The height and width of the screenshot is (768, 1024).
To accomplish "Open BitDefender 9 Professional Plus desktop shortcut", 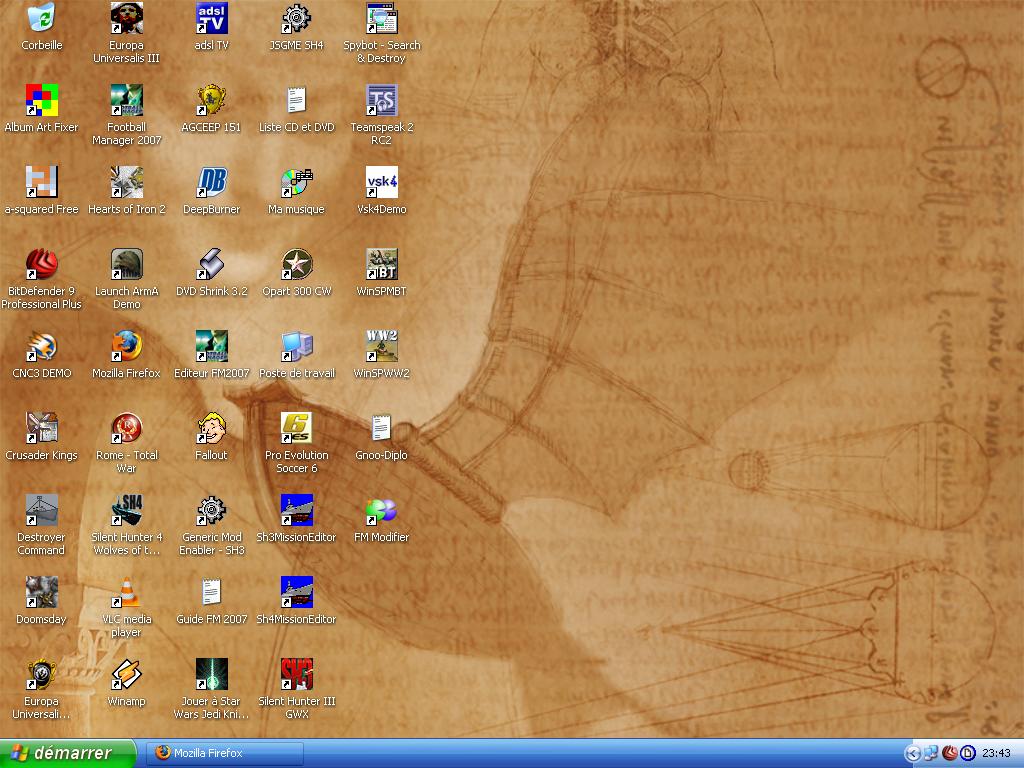I will point(42,264).
